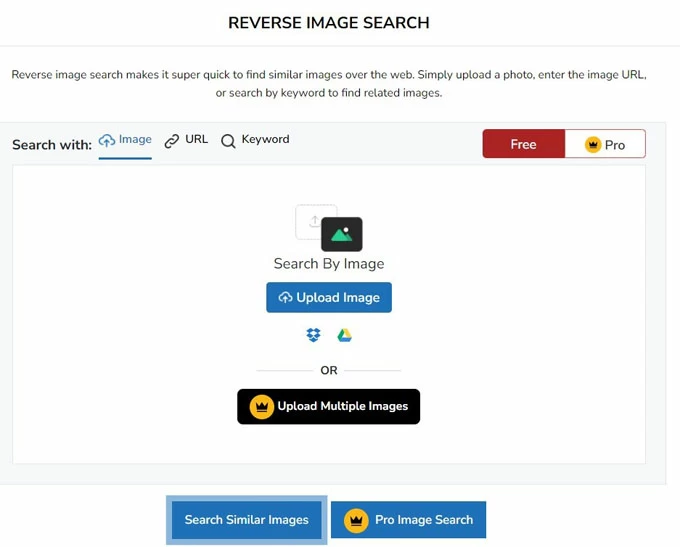Click the chain link icon beside URL
The height and width of the screenshot is (547, 680).
click(172, 141)
